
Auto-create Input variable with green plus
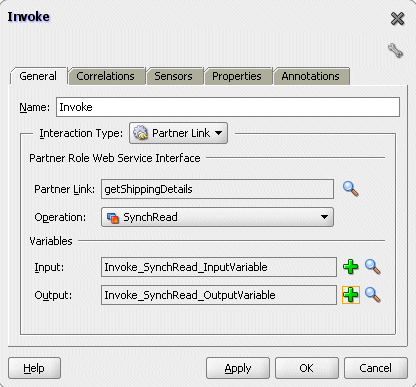pos(351,267)
